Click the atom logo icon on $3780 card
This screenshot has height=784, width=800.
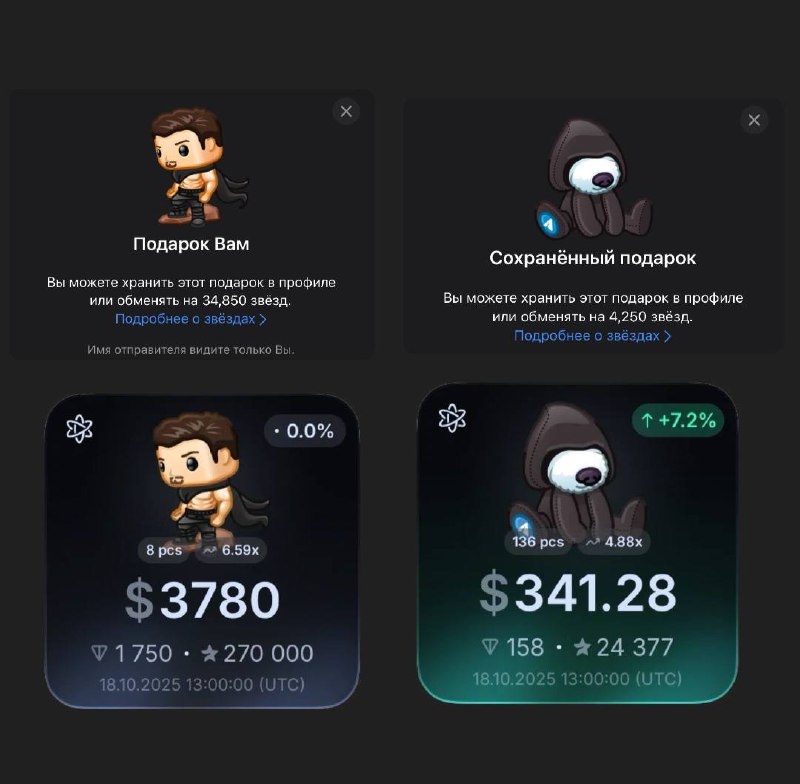[80, 428]
